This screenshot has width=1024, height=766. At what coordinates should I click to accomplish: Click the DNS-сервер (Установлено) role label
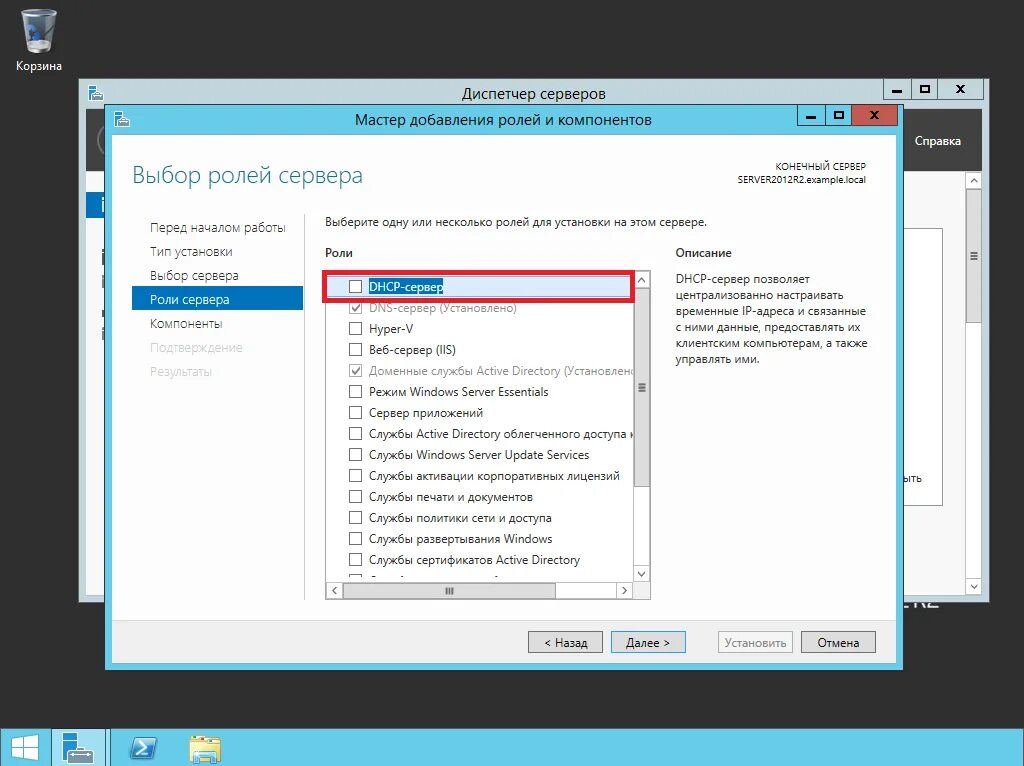pos(443,308)
